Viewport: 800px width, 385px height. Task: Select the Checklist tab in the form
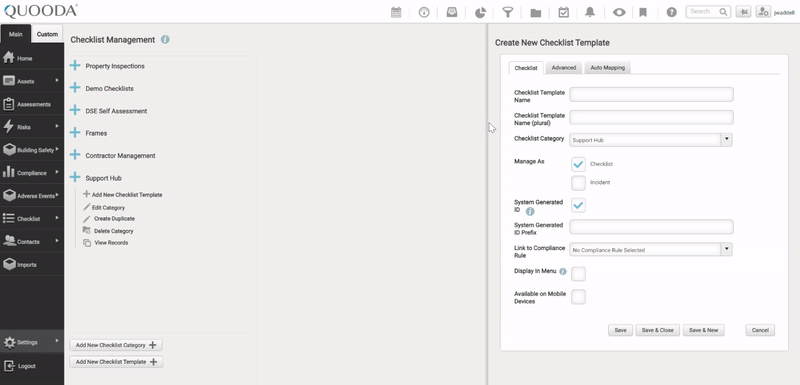(x=526, y=68)
